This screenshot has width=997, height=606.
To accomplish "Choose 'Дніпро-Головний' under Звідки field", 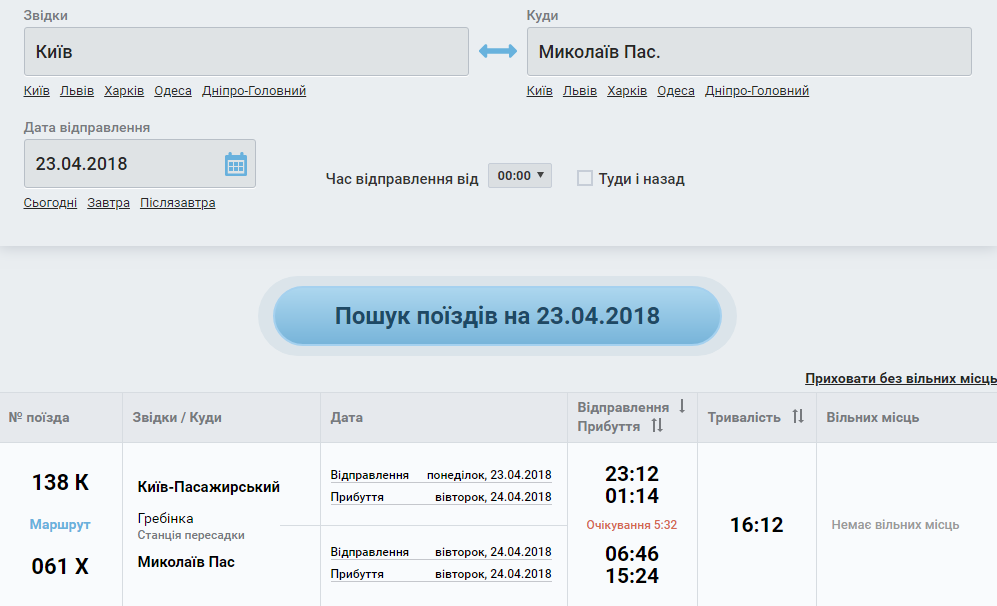I will click(254, 91).
